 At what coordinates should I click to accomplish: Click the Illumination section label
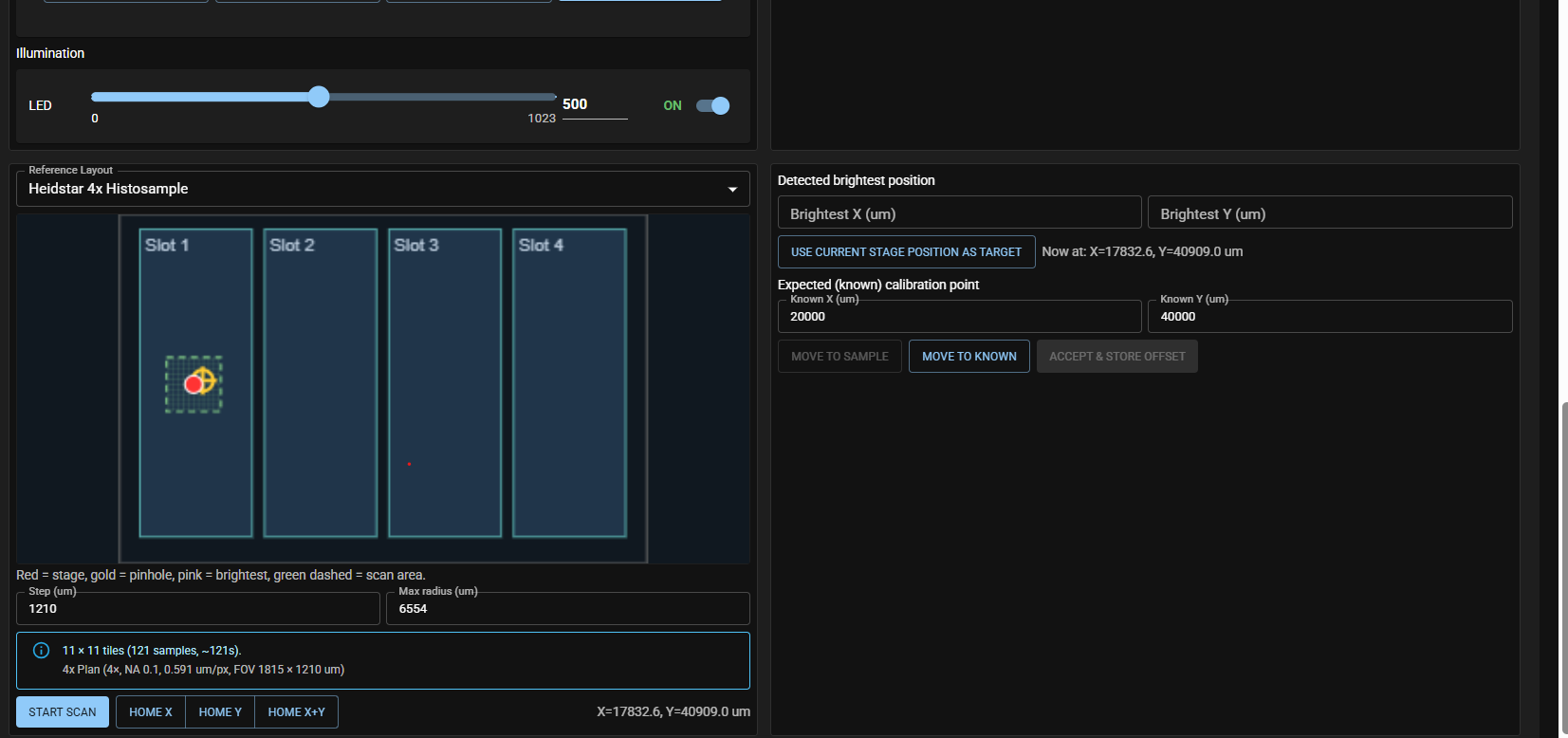(x=50, y=53)
